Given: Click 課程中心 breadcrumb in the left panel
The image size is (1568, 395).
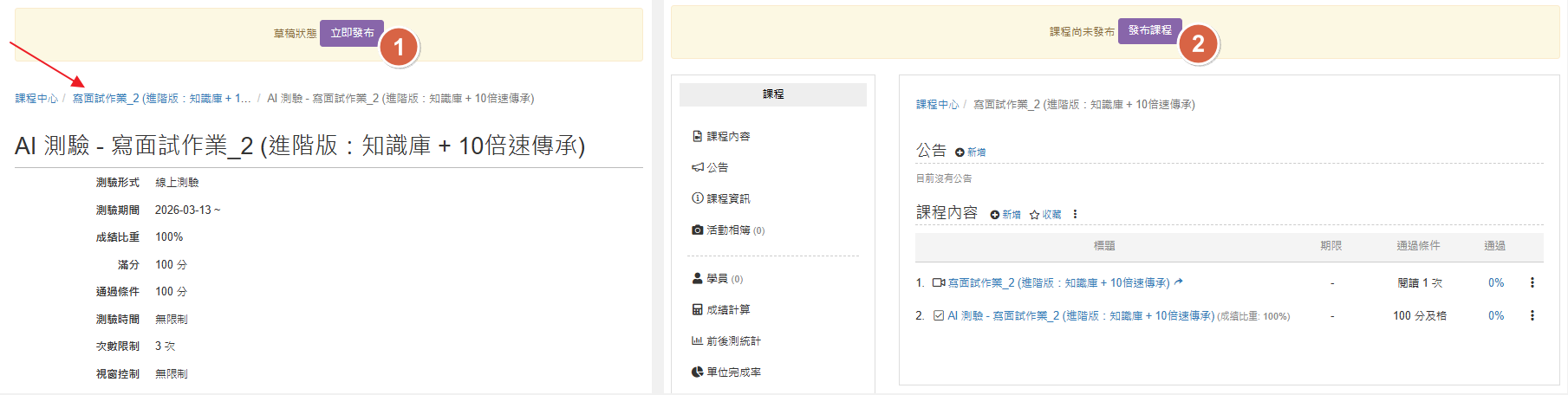Looking at the screenshot, I should 36,99.
